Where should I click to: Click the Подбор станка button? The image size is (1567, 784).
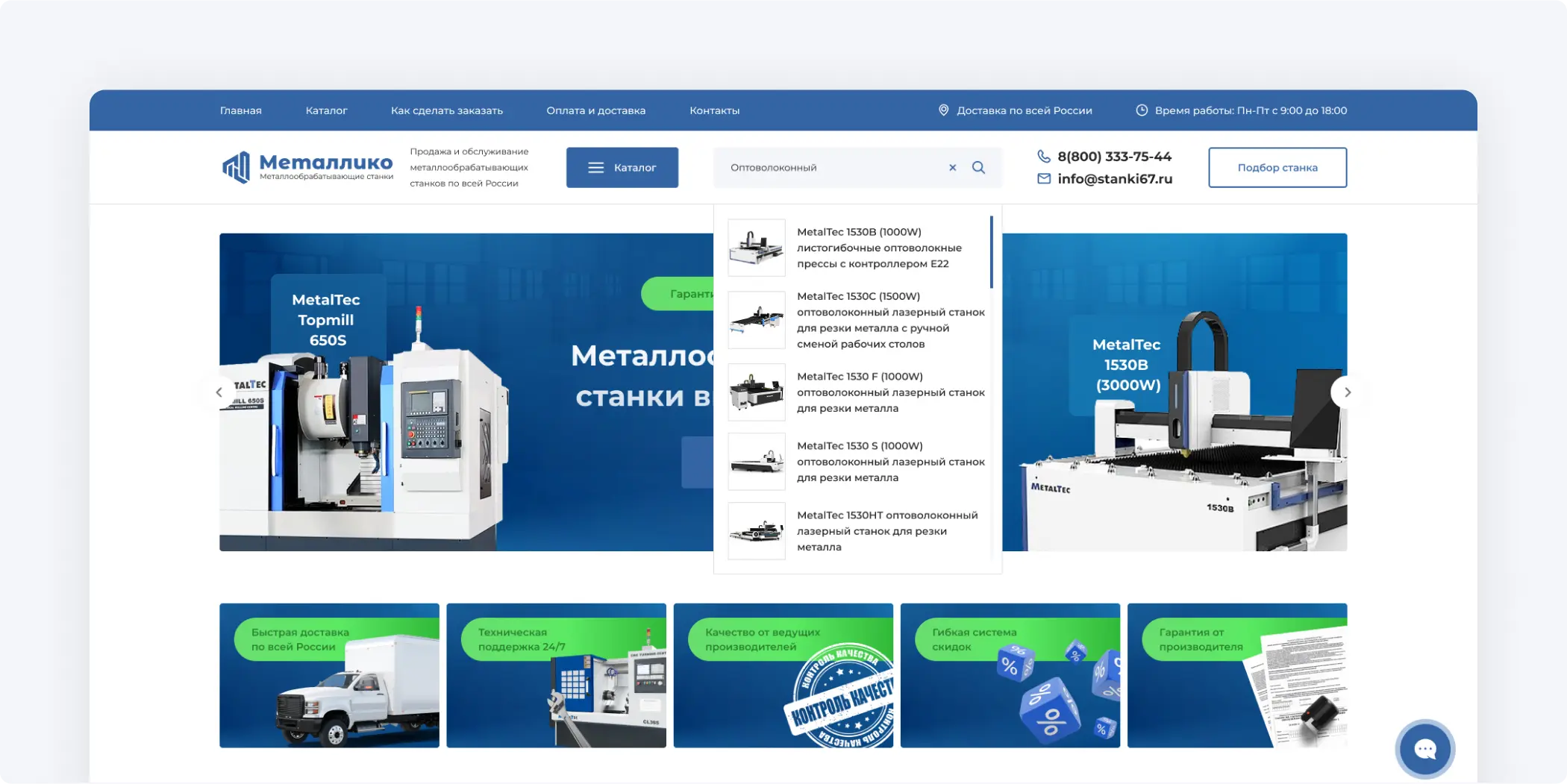1277,167
